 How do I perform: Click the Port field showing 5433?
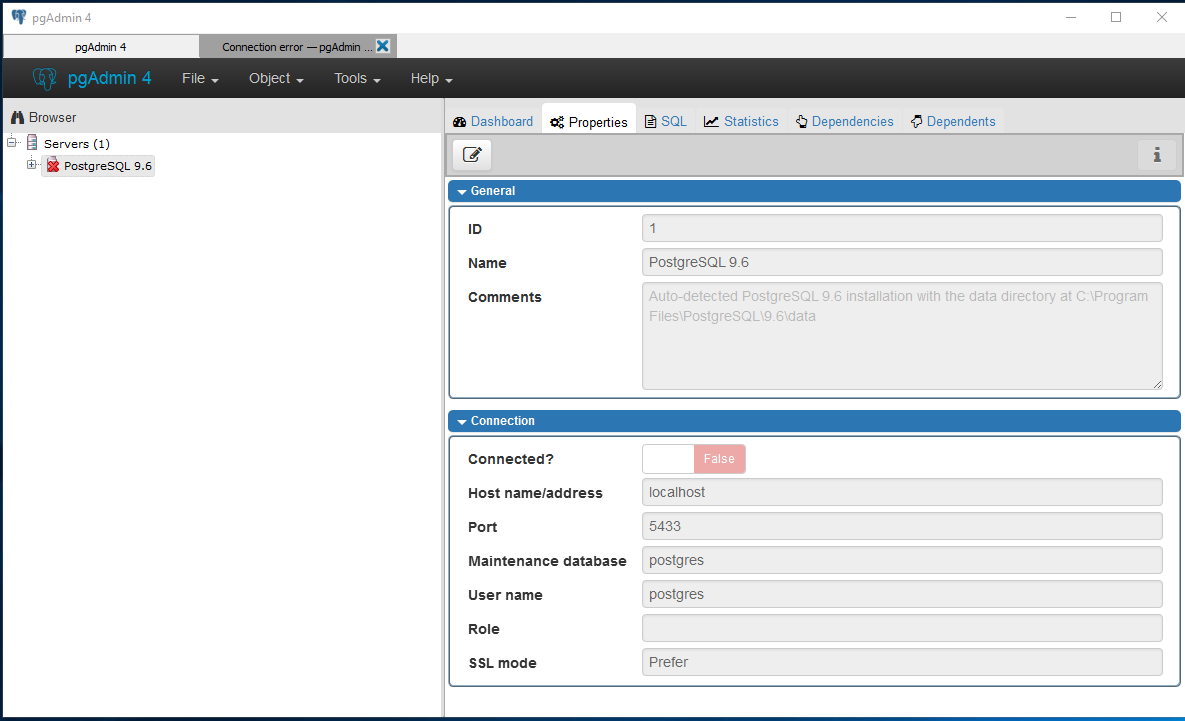click(x=902, y=526)
